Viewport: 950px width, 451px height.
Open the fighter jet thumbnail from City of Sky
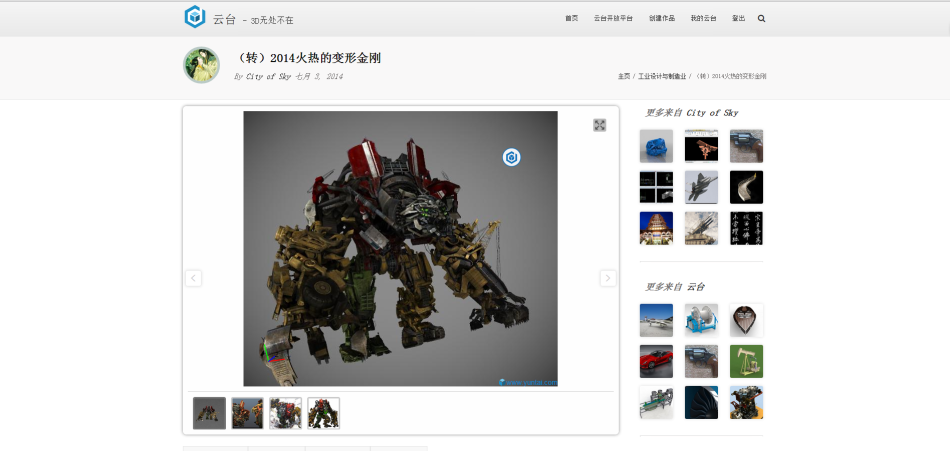(x=701, y=187)
